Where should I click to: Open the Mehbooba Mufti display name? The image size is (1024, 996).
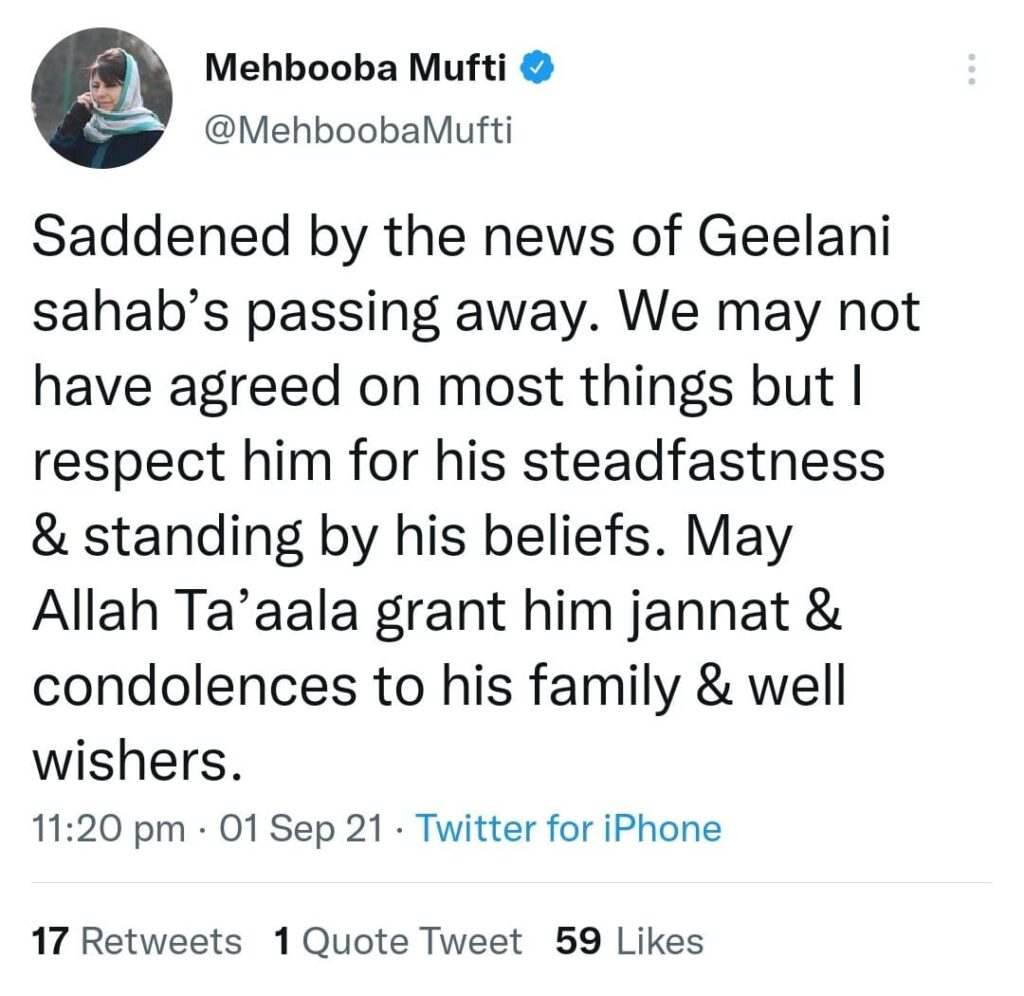[355, 67]
